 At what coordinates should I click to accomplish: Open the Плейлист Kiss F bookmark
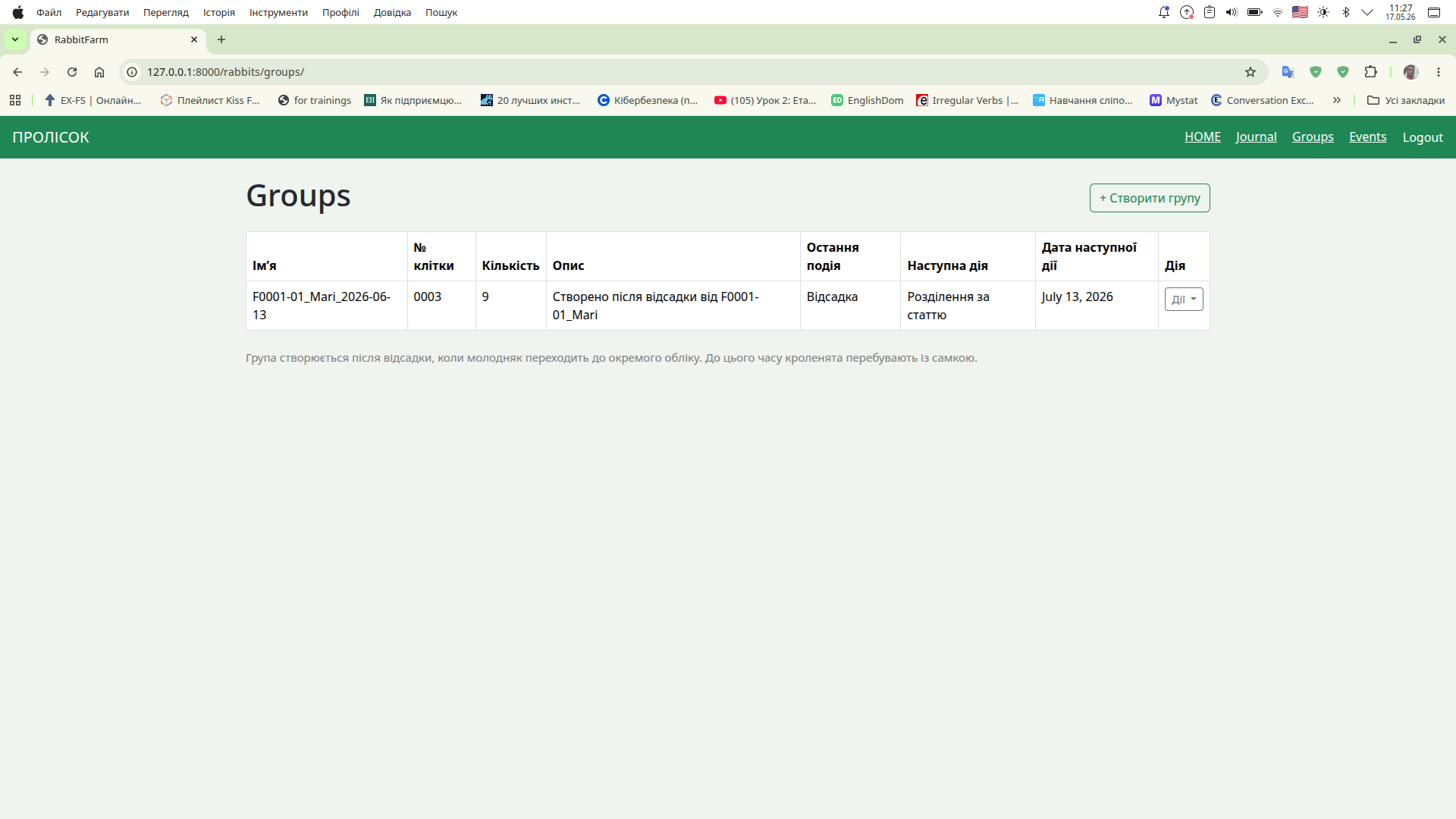click(x=211, y=100)
